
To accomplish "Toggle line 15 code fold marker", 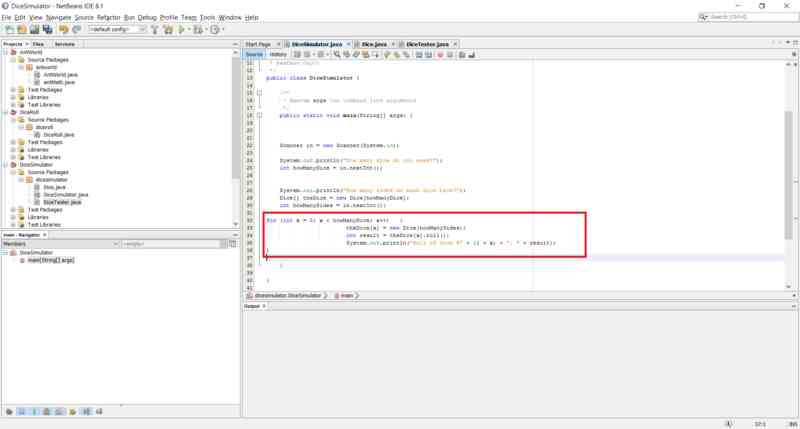I will [259, 93].
